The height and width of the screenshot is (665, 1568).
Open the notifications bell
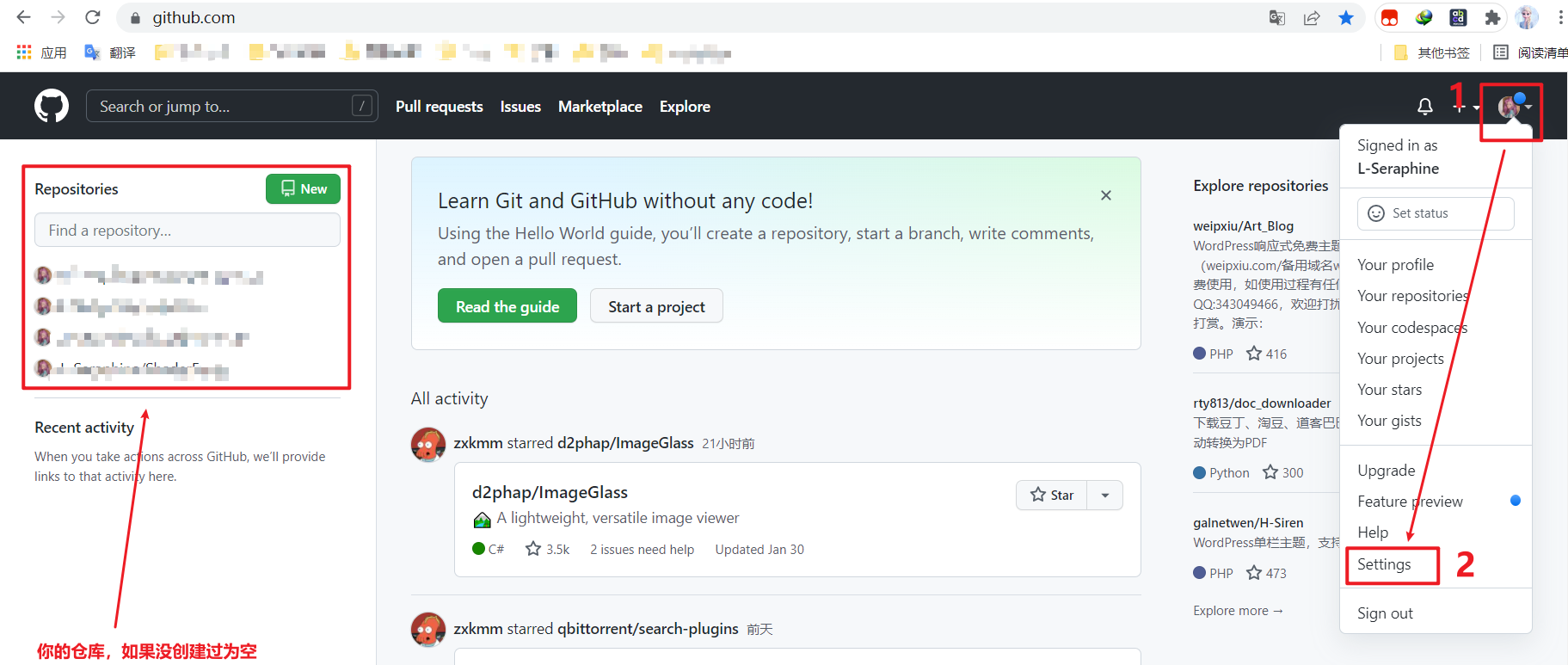click(1425, 107)
